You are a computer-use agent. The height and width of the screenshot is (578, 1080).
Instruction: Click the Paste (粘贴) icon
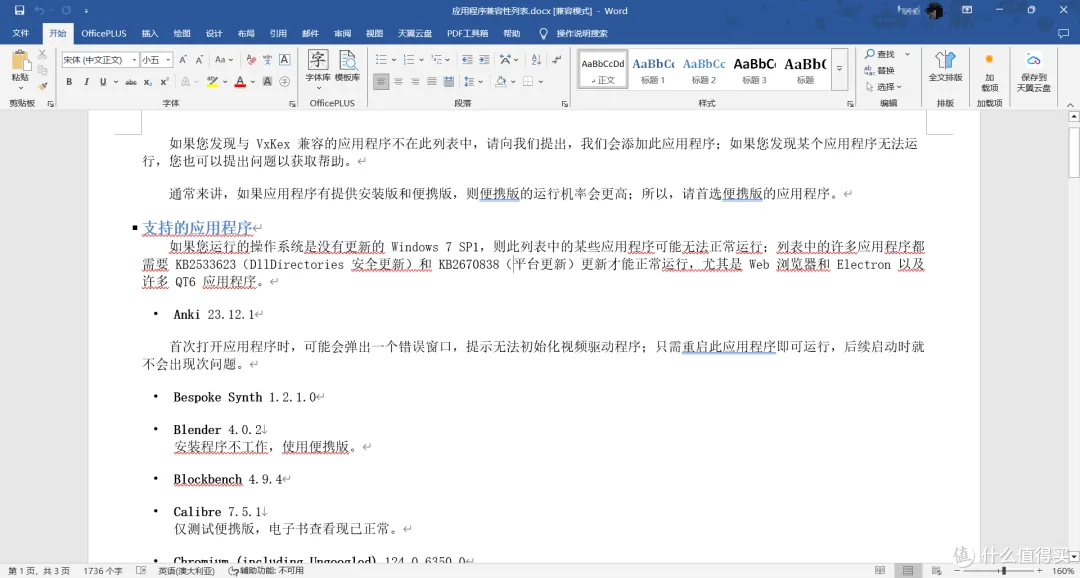(x=20, y=65)
